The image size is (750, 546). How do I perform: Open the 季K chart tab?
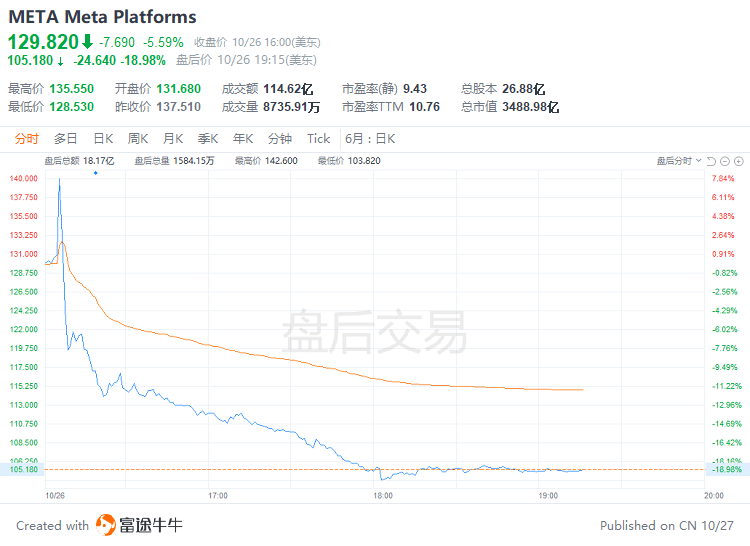(208, 139)
